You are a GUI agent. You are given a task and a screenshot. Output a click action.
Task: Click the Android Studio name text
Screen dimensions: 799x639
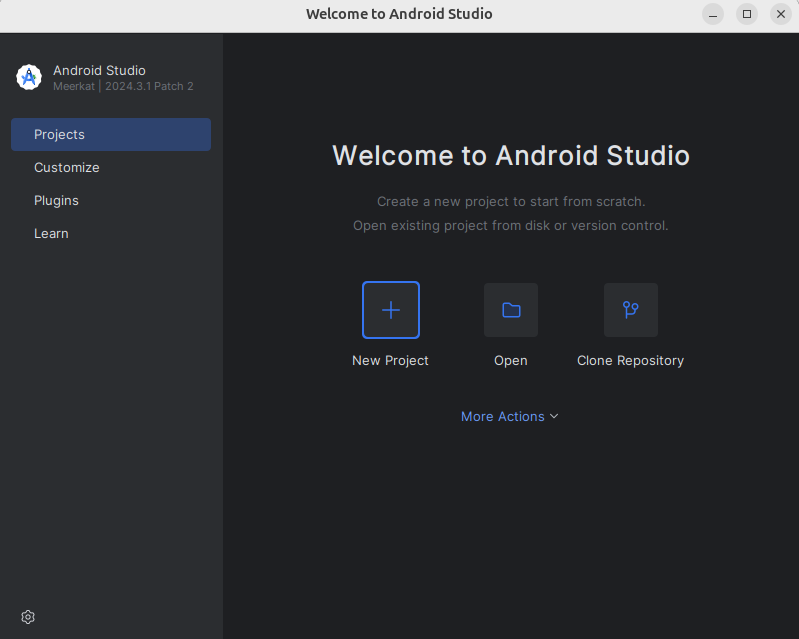pyautogui.click(x=99, y=70)
